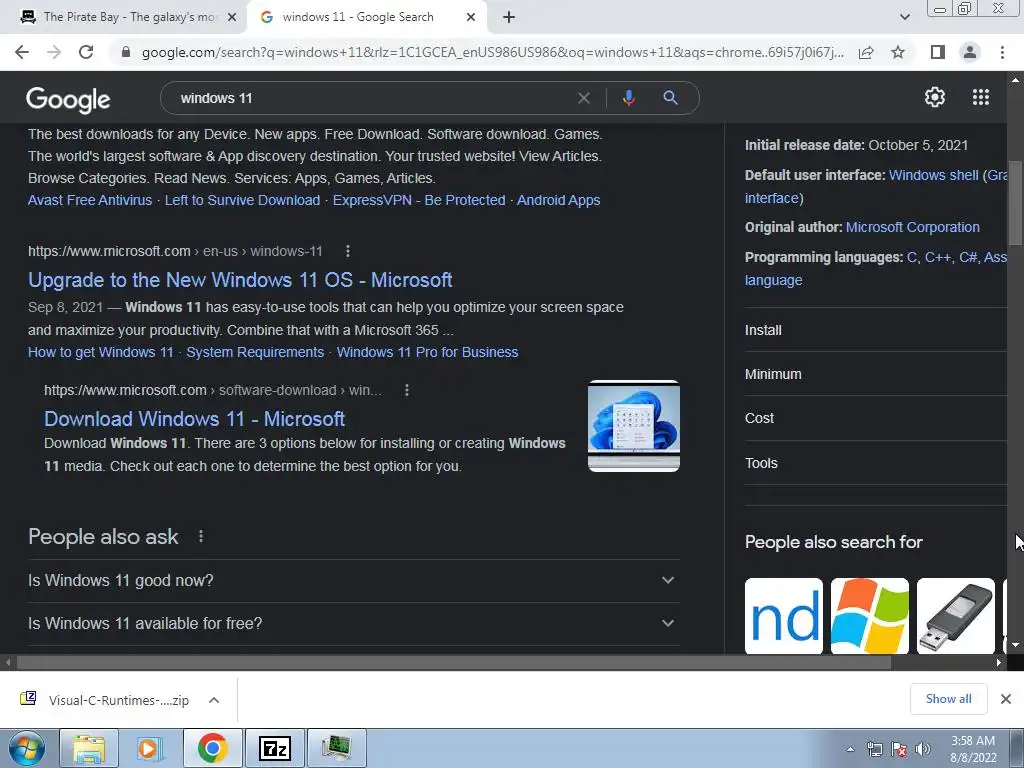Viewport: 1024px width, 768px height.
Task: Click the browser forward arrow
Action: pyautogui.click(x=54, y=52)
